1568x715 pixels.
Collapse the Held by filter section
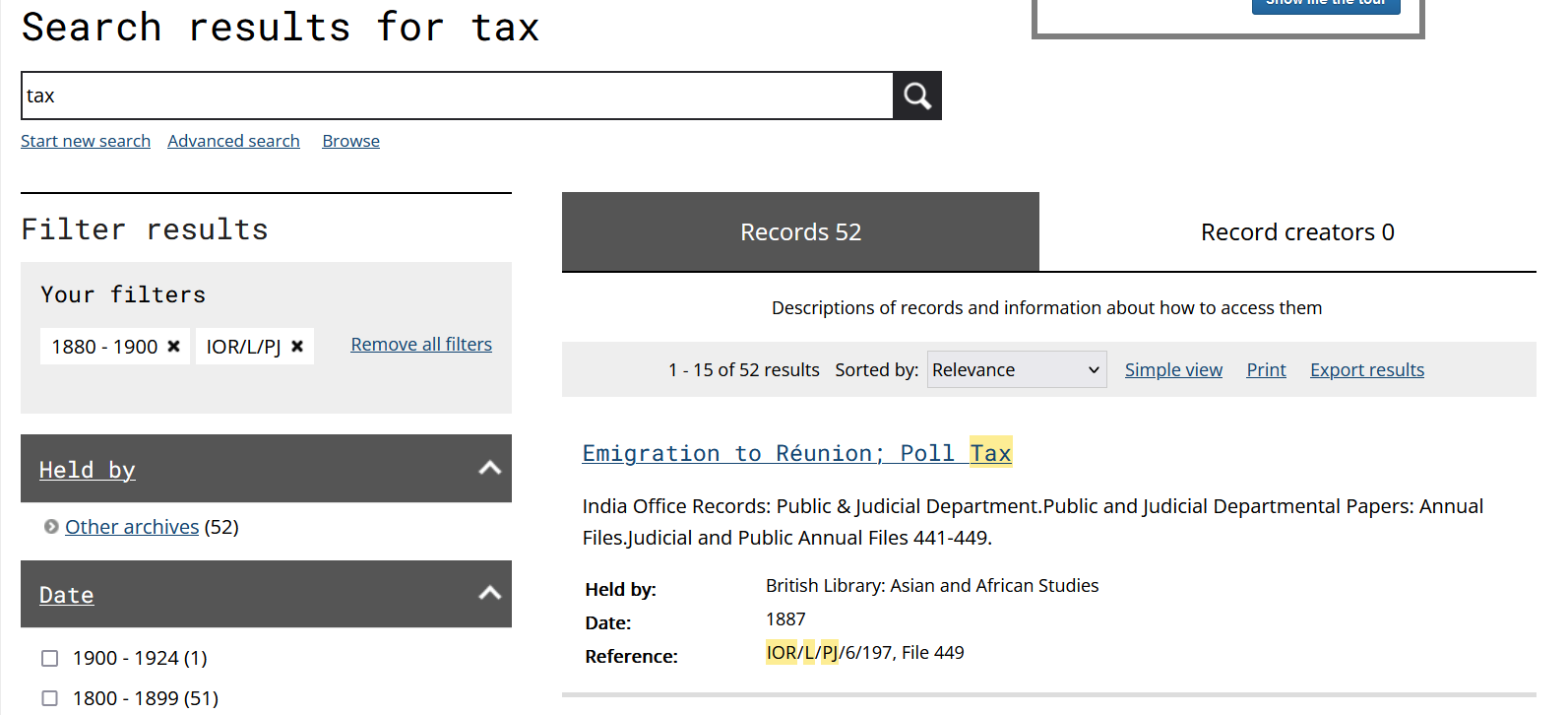(x=489, y=469)
